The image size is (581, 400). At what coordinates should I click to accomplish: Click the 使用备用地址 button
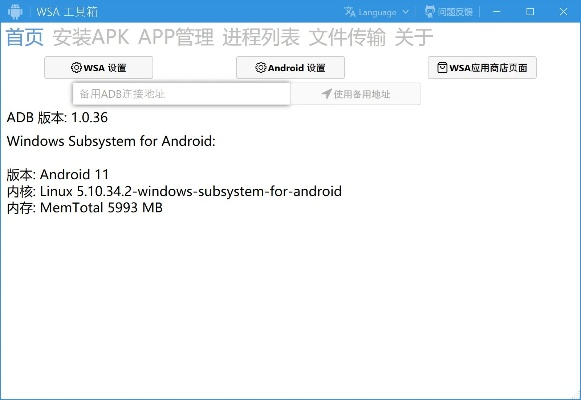[356, 94]
